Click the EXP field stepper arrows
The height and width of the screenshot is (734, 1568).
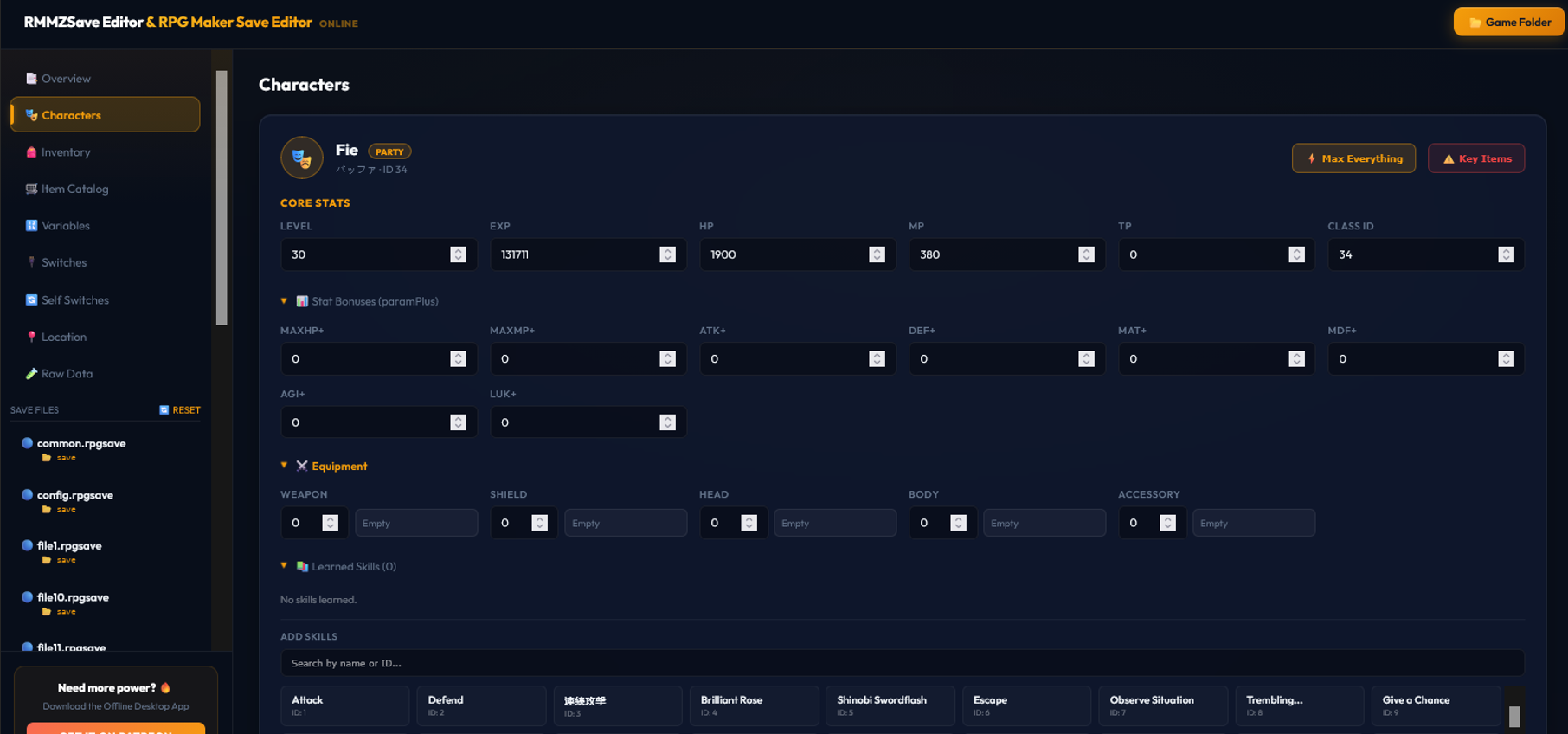667,254
